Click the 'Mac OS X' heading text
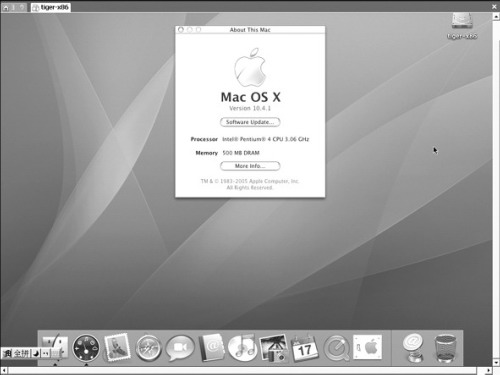This screenshot has height=375, width=500. 250,97
